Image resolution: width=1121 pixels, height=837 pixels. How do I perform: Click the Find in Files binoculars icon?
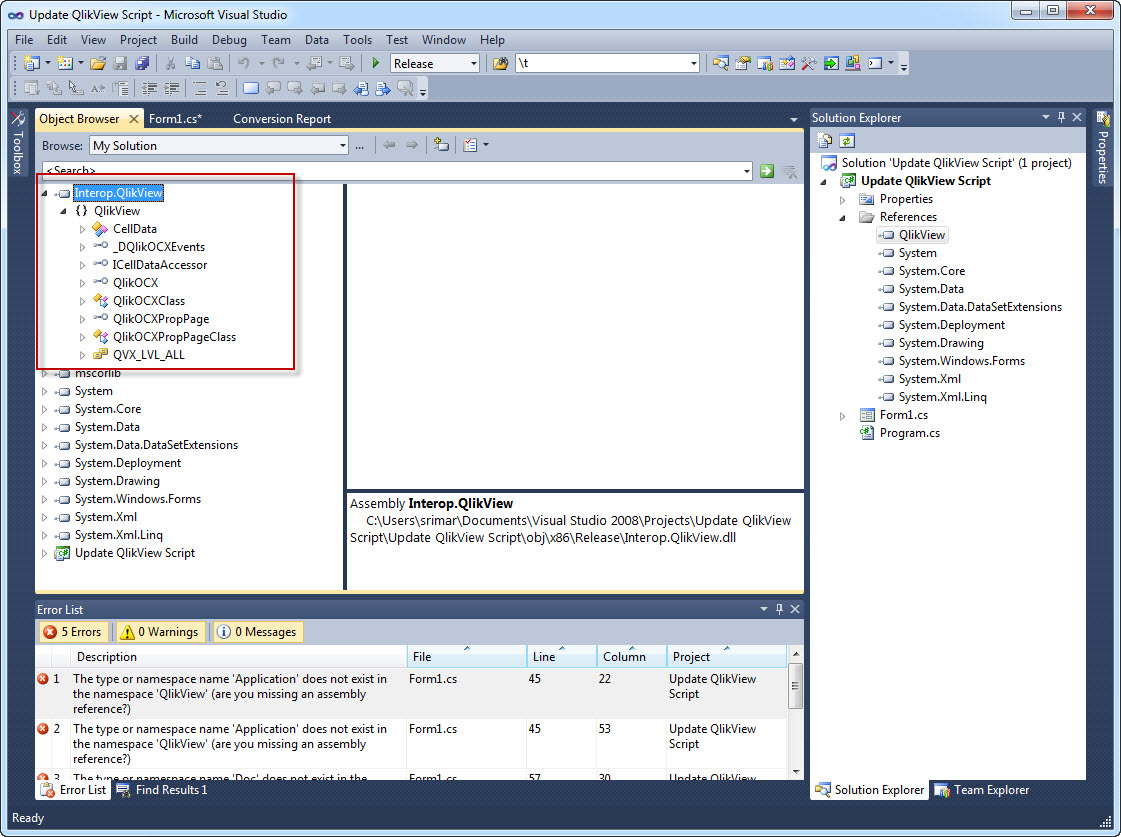pyautogui.click(x=500, y=63)
